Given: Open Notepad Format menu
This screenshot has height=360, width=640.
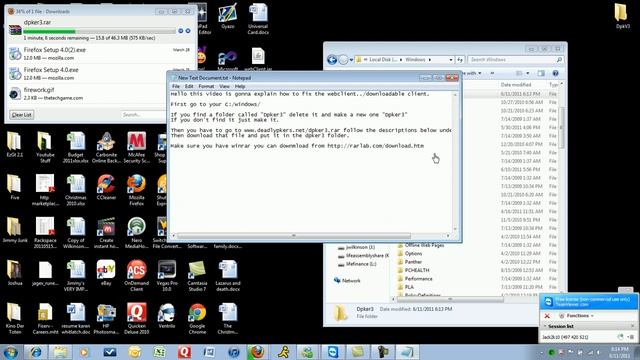Looking at the screenshot, I should click(x=206, y=86).
